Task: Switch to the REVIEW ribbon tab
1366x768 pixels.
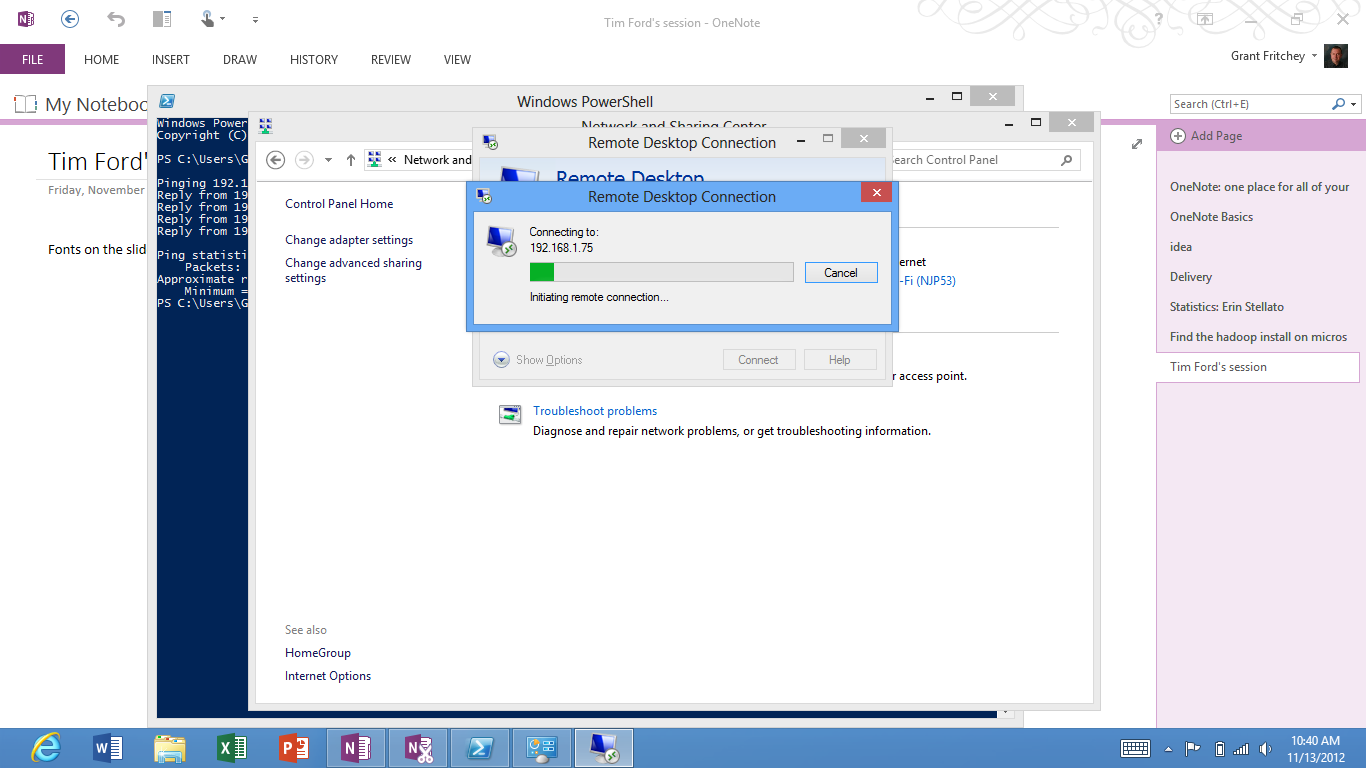Action: [x=391, y=59]
